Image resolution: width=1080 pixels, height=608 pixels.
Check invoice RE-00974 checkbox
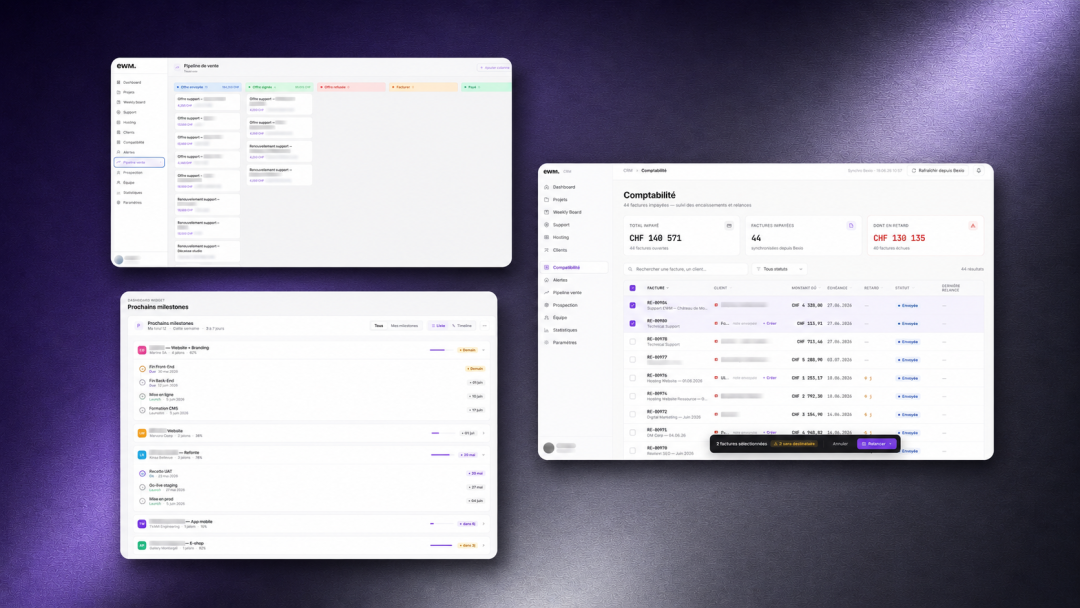click(632, 396)
